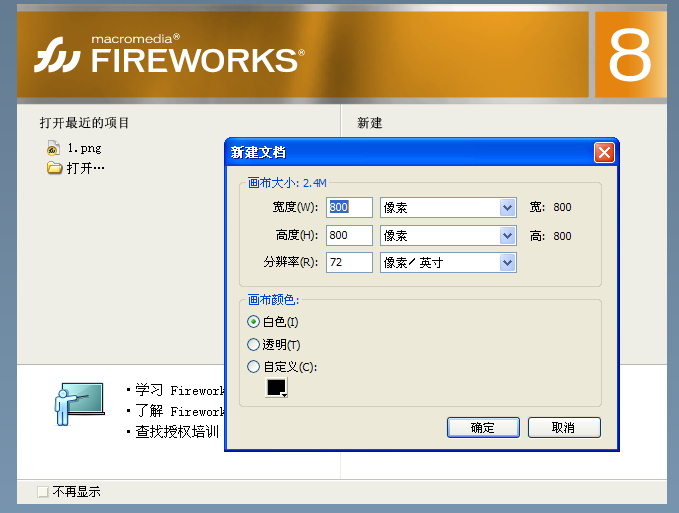Click the 画布大小: 2.4M label
Viewport: 679px width, 513px height.
pyautogui.click(x=287, y=183)
